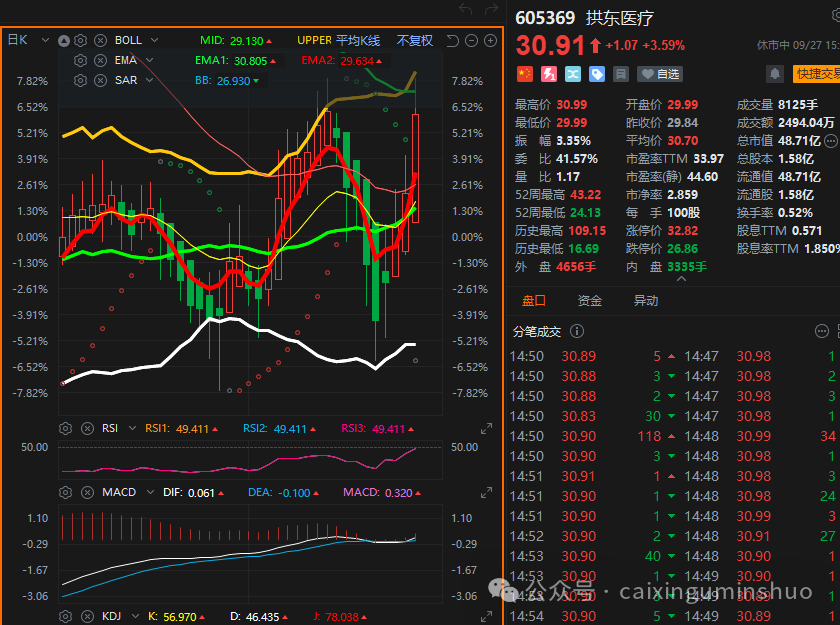
Task: Open SAR indicator settings gear
Action: pyautogui.click(x=80, y=80)
